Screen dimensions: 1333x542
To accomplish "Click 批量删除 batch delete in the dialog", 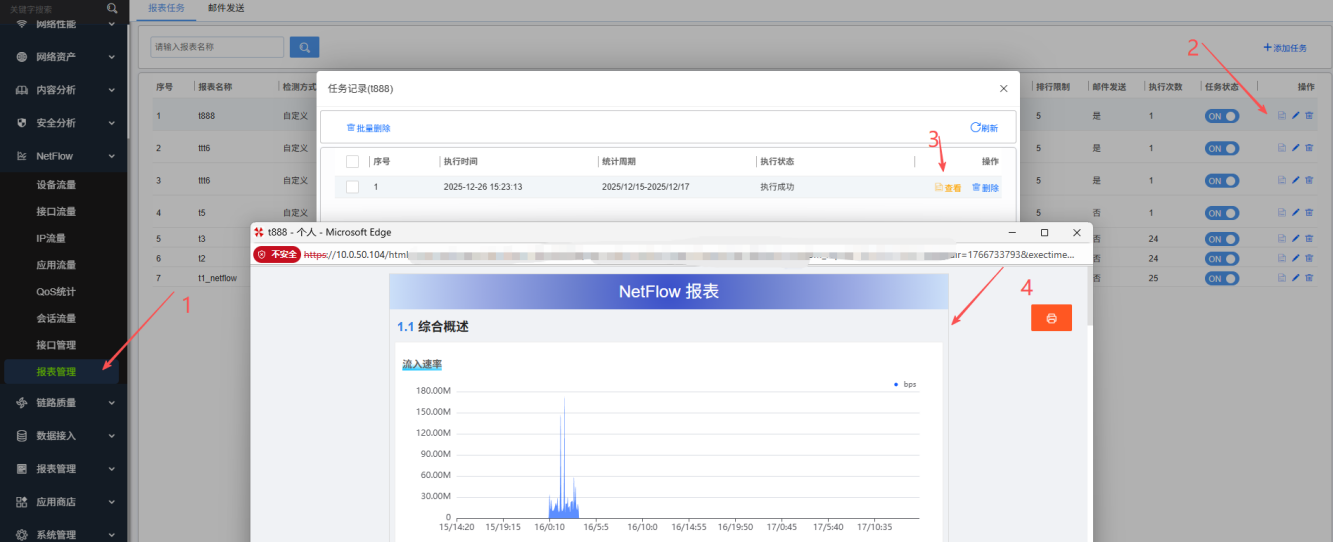I will (x=368, y=128).
